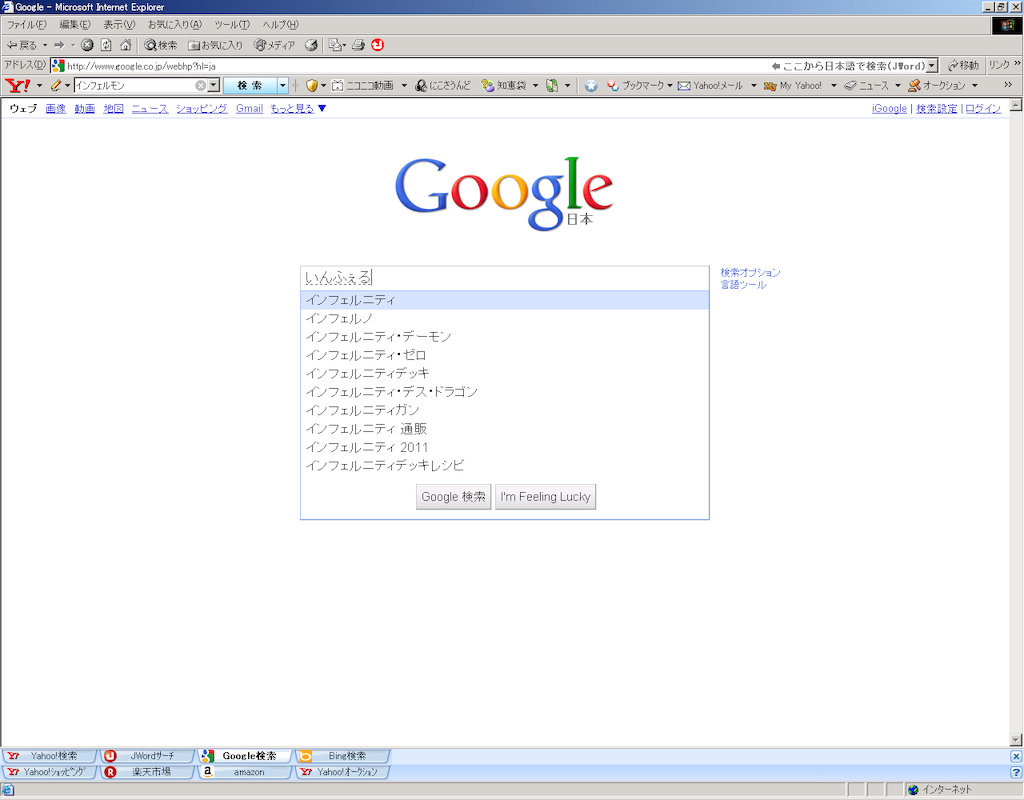This screenshot has height=800, width=1024.
Task: Click the green map icon on Yahoo toolbar
Action: click(552, 86)
